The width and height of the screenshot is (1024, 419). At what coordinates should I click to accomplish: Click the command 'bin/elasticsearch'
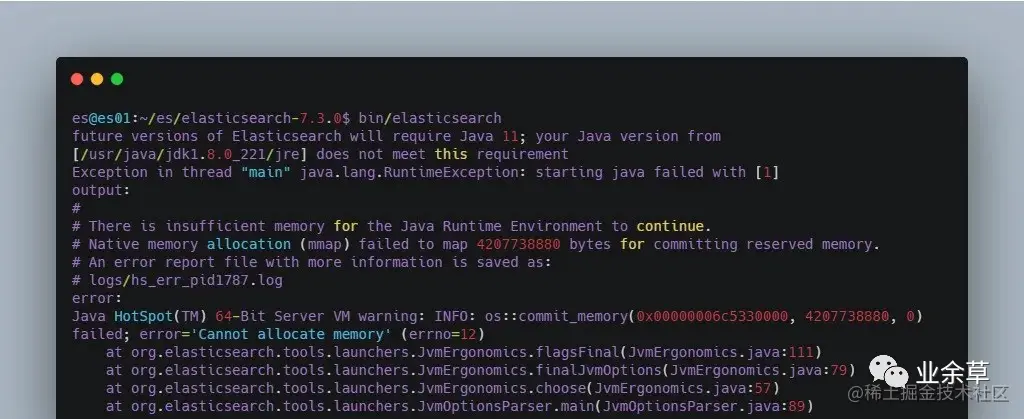click(430, 118)
